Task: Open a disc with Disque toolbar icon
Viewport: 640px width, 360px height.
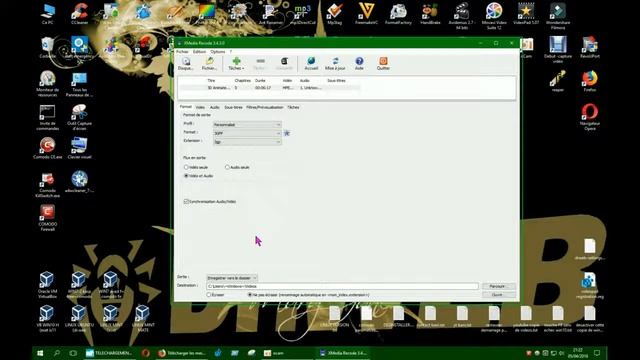Action: [x=186, y=64]
